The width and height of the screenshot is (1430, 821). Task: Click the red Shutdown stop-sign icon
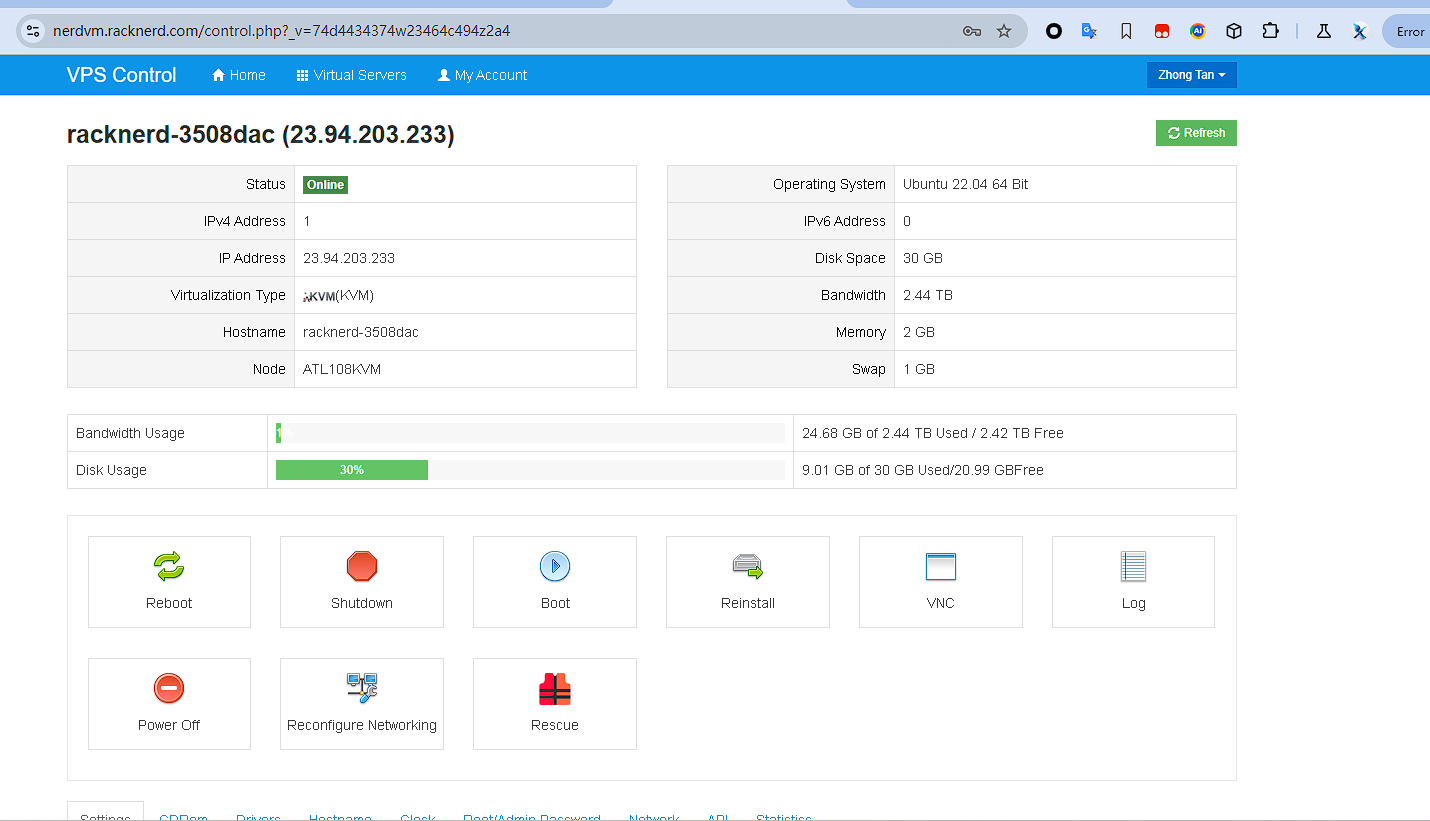(x=362, y=567)
